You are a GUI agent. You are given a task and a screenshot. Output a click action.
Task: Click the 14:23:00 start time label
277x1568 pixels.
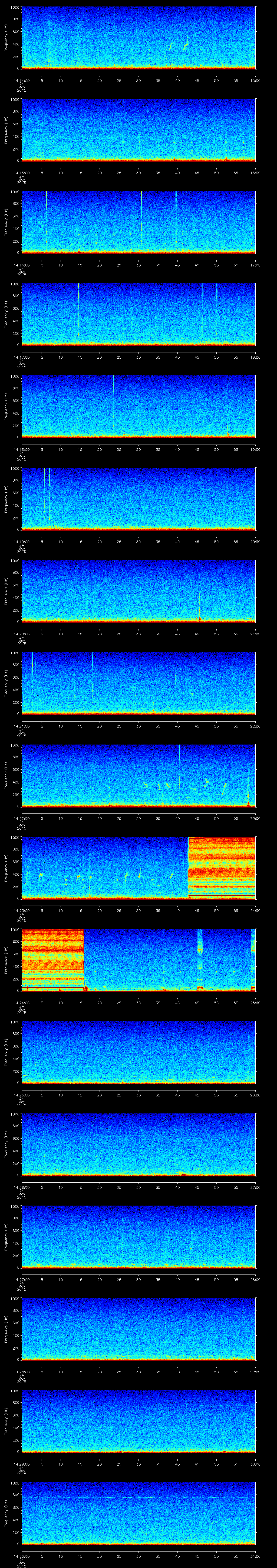pos(21,910)
